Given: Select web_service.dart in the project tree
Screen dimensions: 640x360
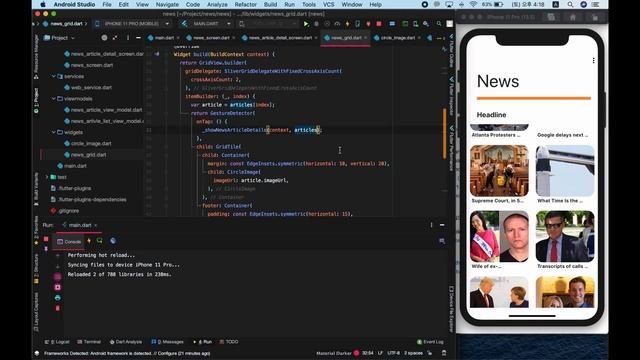Looking at the screenshot, I should coord(88,87).
